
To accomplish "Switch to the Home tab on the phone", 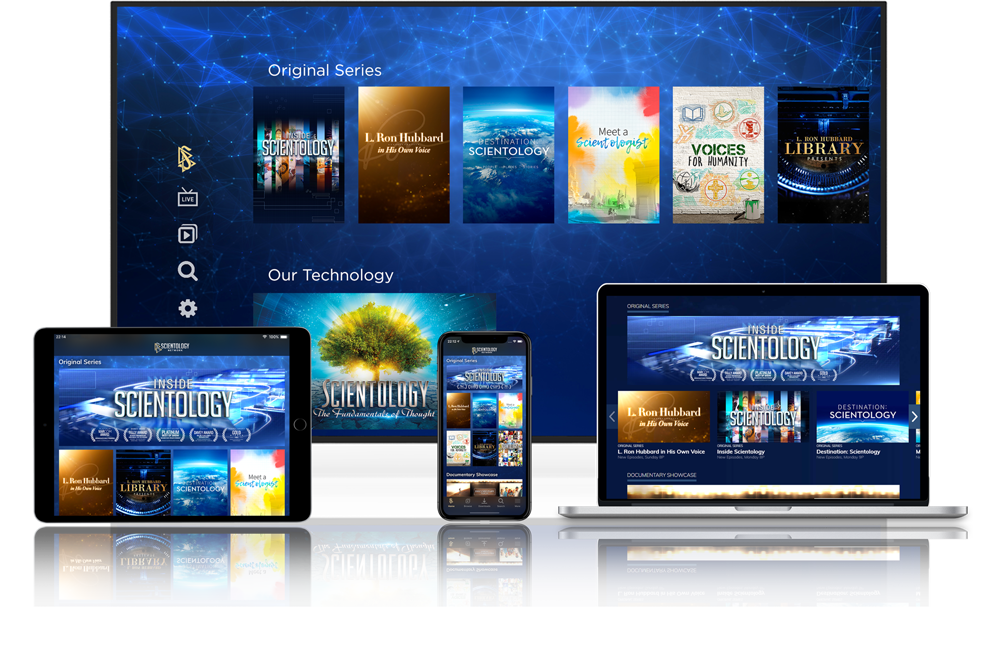I will pos(449,500).
